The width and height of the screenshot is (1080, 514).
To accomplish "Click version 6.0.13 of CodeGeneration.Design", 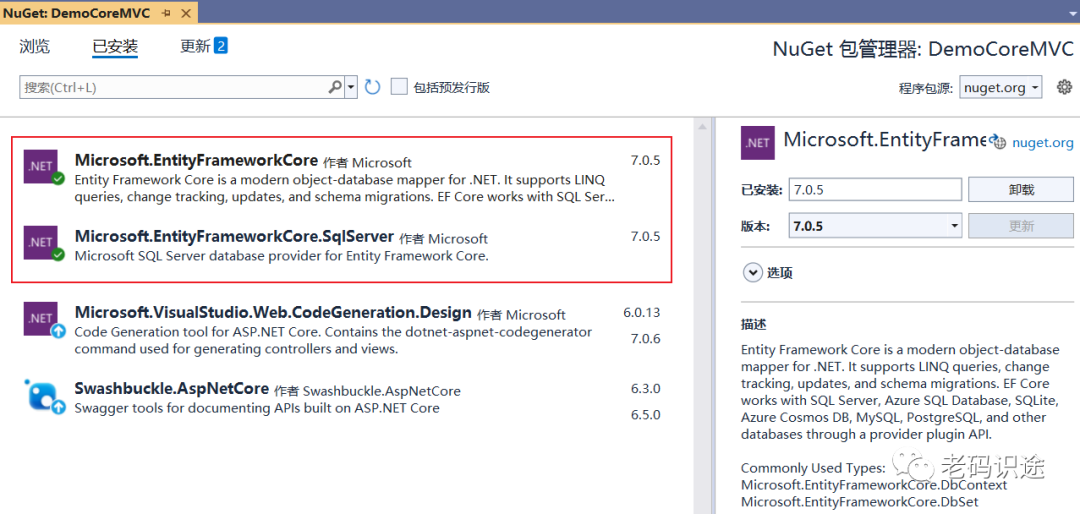I will click(x=642, y=313).
